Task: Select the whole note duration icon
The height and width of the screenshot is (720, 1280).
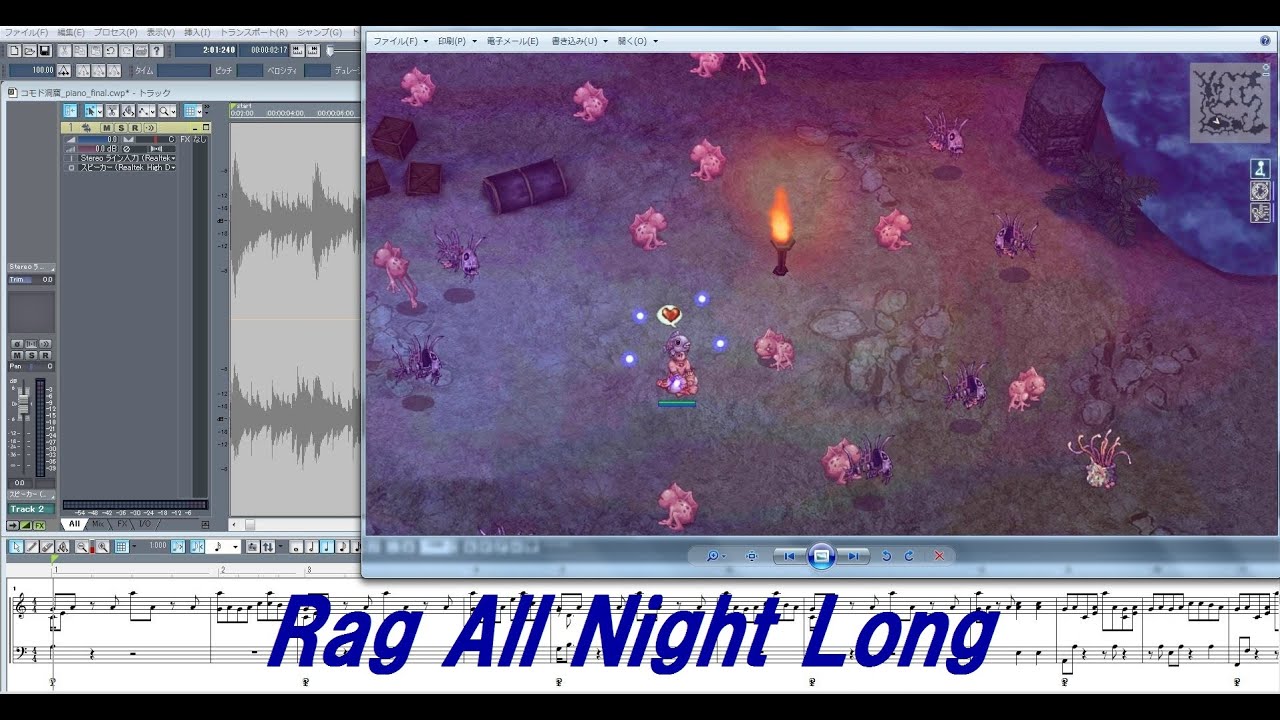Action: pos(296,547)
